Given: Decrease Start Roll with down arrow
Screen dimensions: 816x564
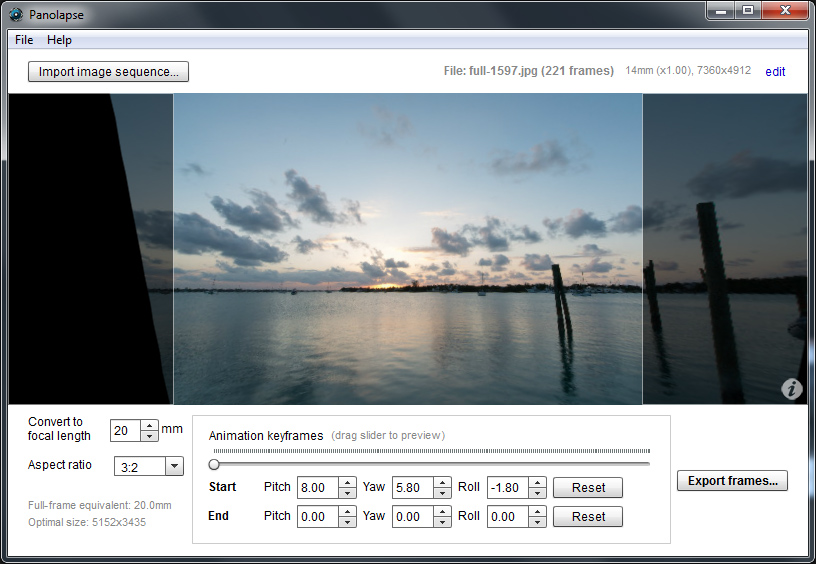Looking at the screenshot, I should point(537,493).
